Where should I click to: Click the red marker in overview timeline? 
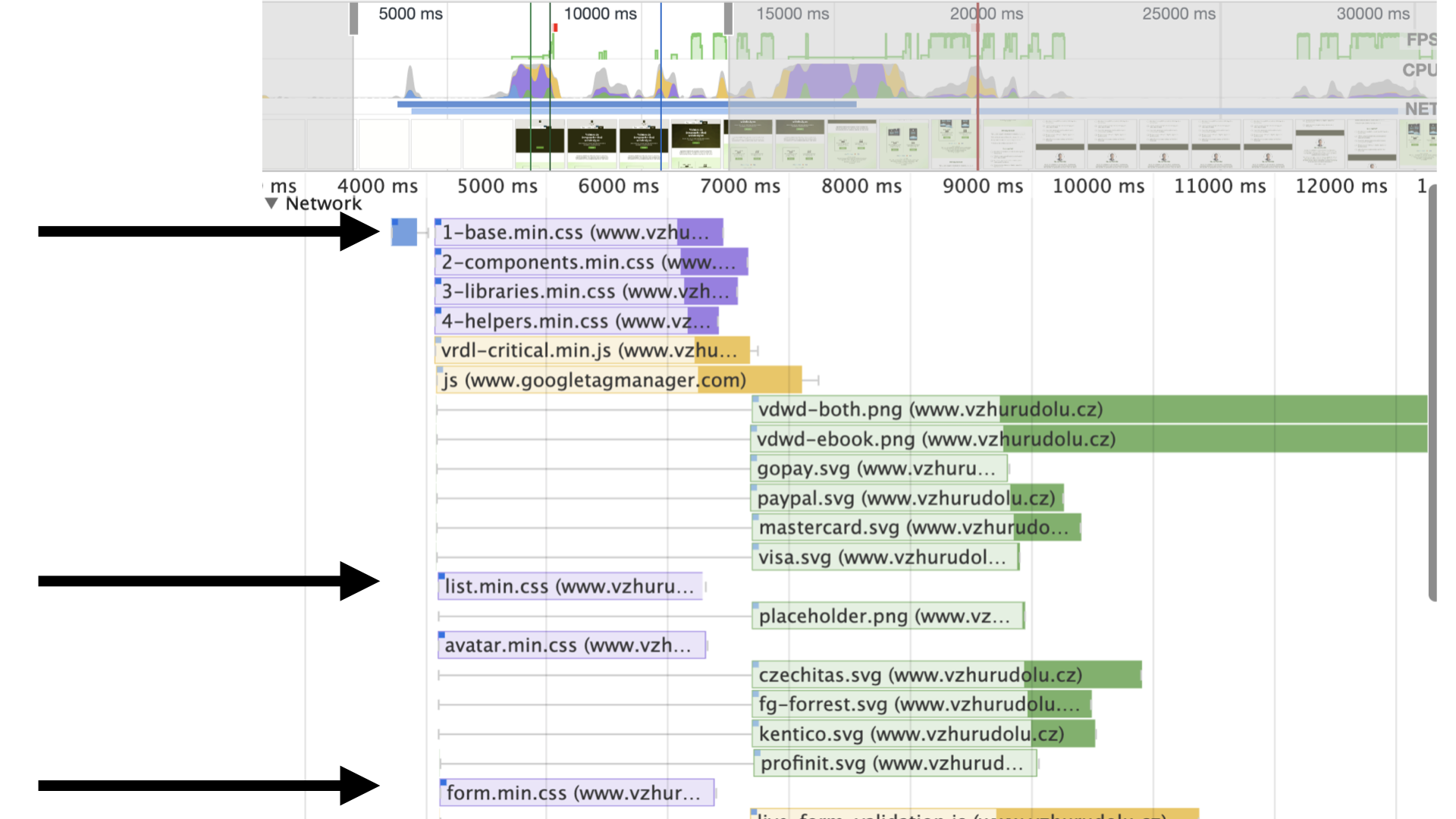(556, 28)
